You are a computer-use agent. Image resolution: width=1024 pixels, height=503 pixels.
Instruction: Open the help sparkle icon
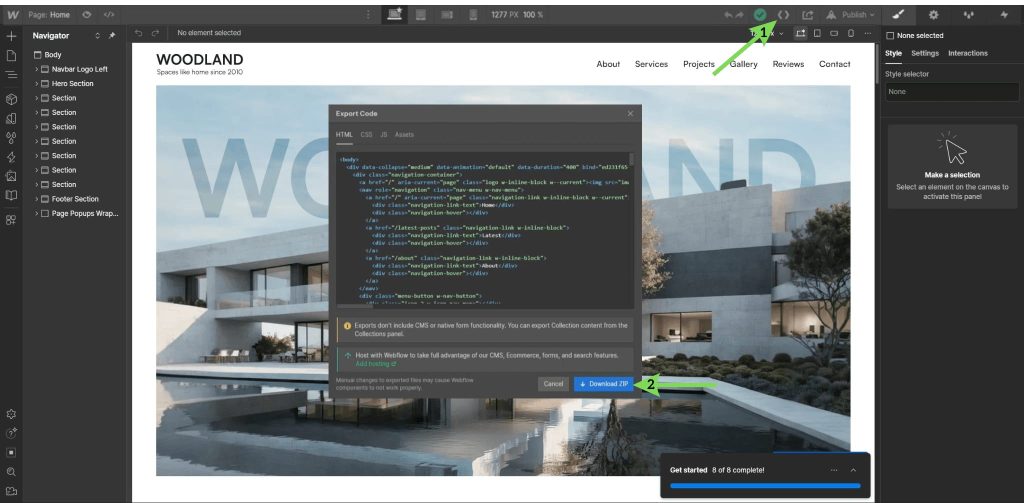tap(11, 433)
